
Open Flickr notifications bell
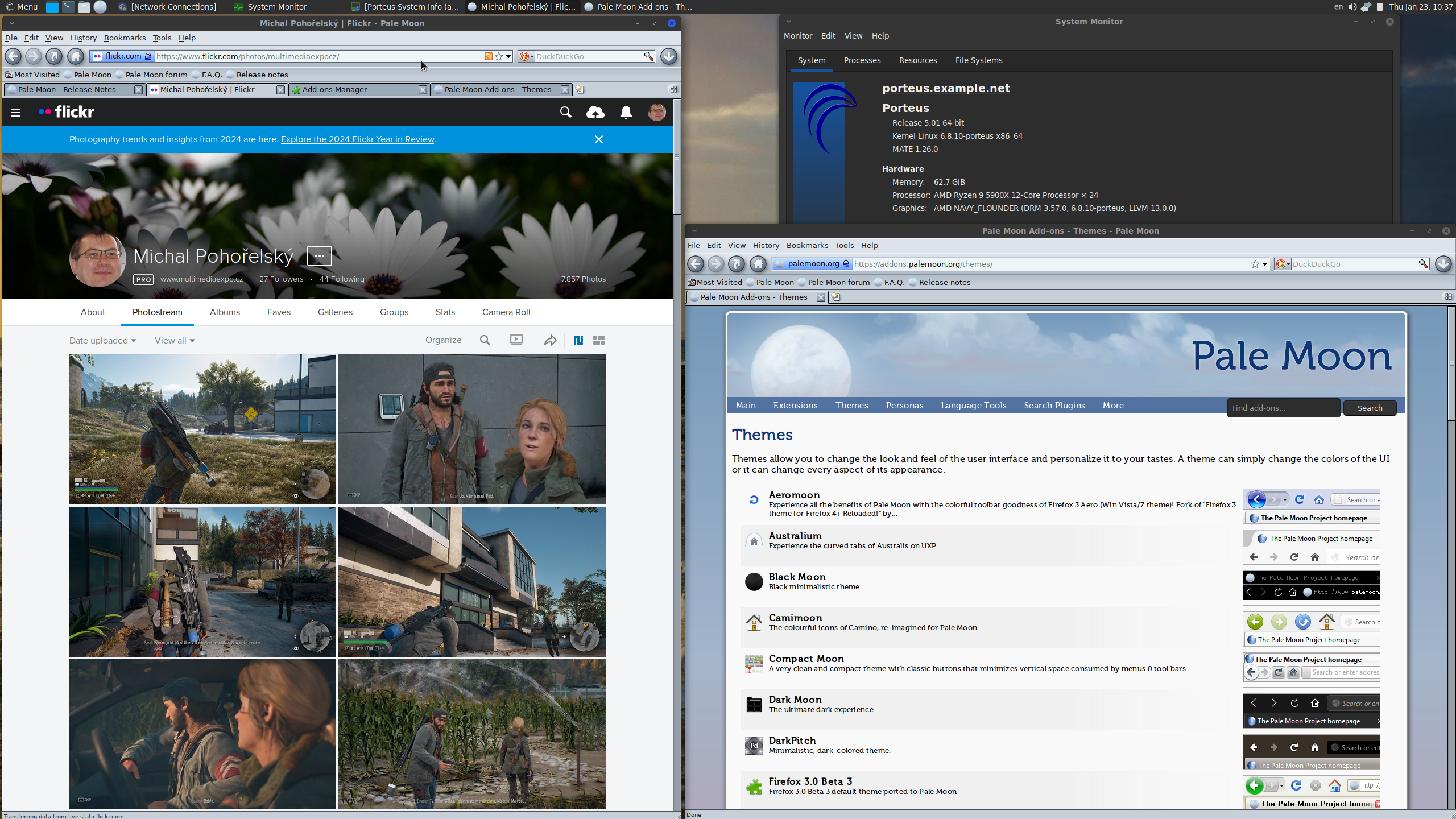pyautogui.click(x=626, y=113)
